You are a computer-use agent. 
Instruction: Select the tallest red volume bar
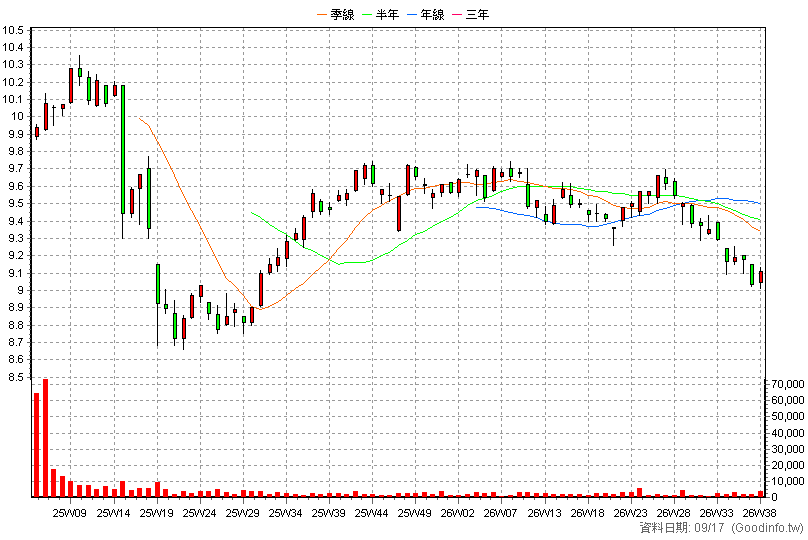45,438
